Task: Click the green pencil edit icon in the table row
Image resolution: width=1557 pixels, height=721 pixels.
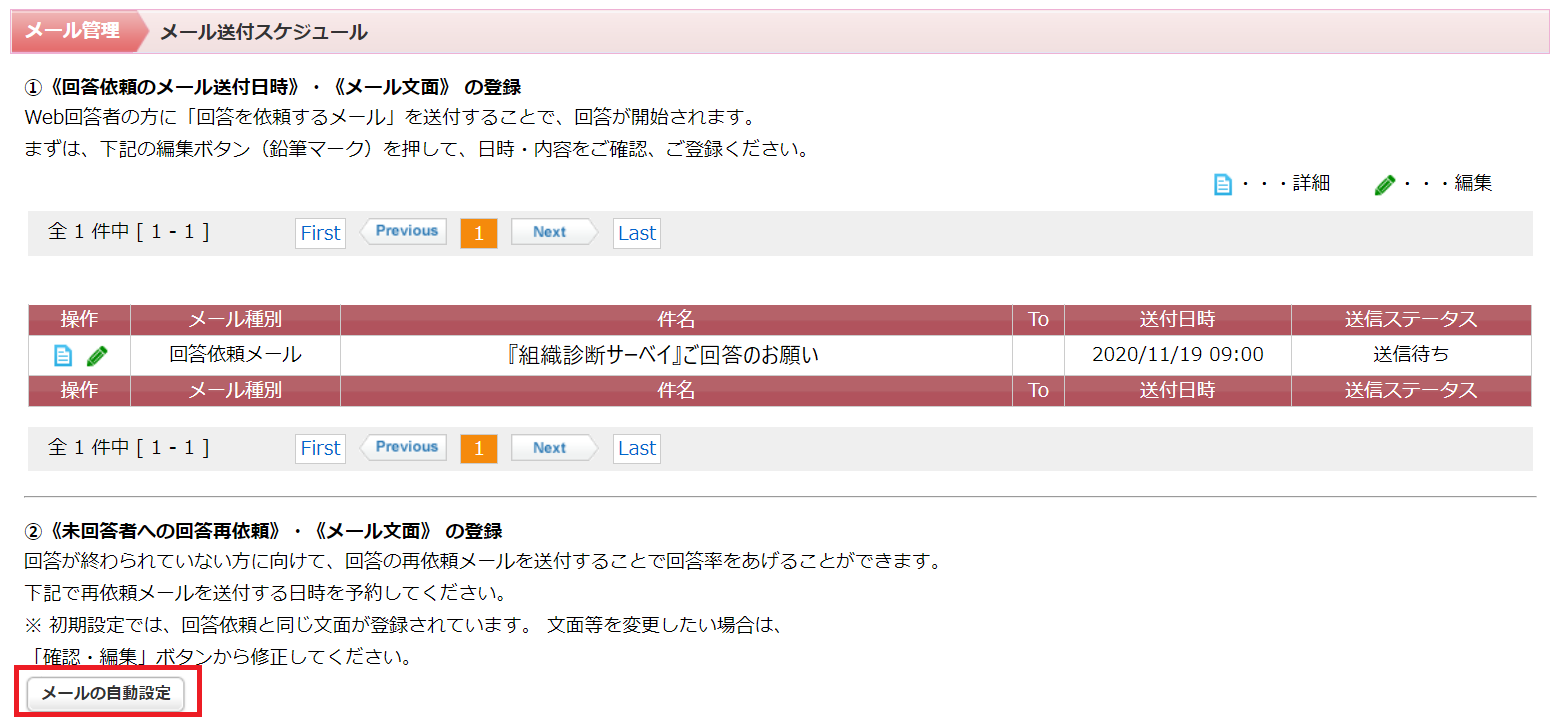Action: [x=97, y=355]
